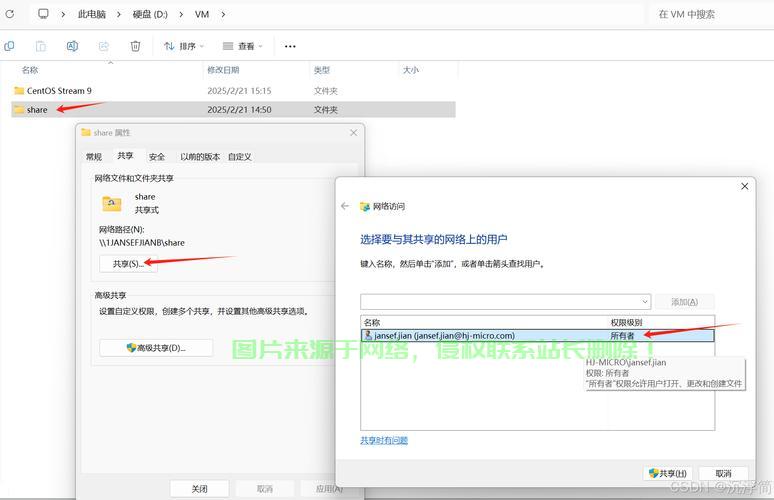
Task: Click the paste icon in Explorer toolbar
Action: (40, 46)
